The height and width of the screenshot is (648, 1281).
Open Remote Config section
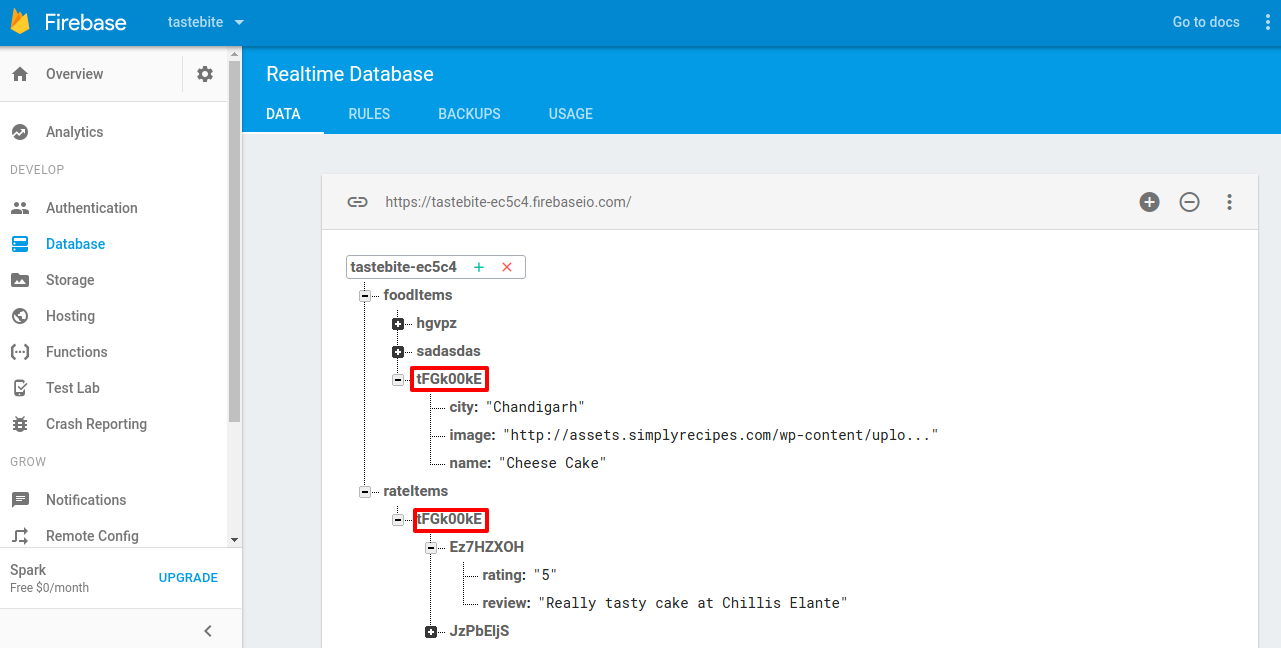(92, 536)
